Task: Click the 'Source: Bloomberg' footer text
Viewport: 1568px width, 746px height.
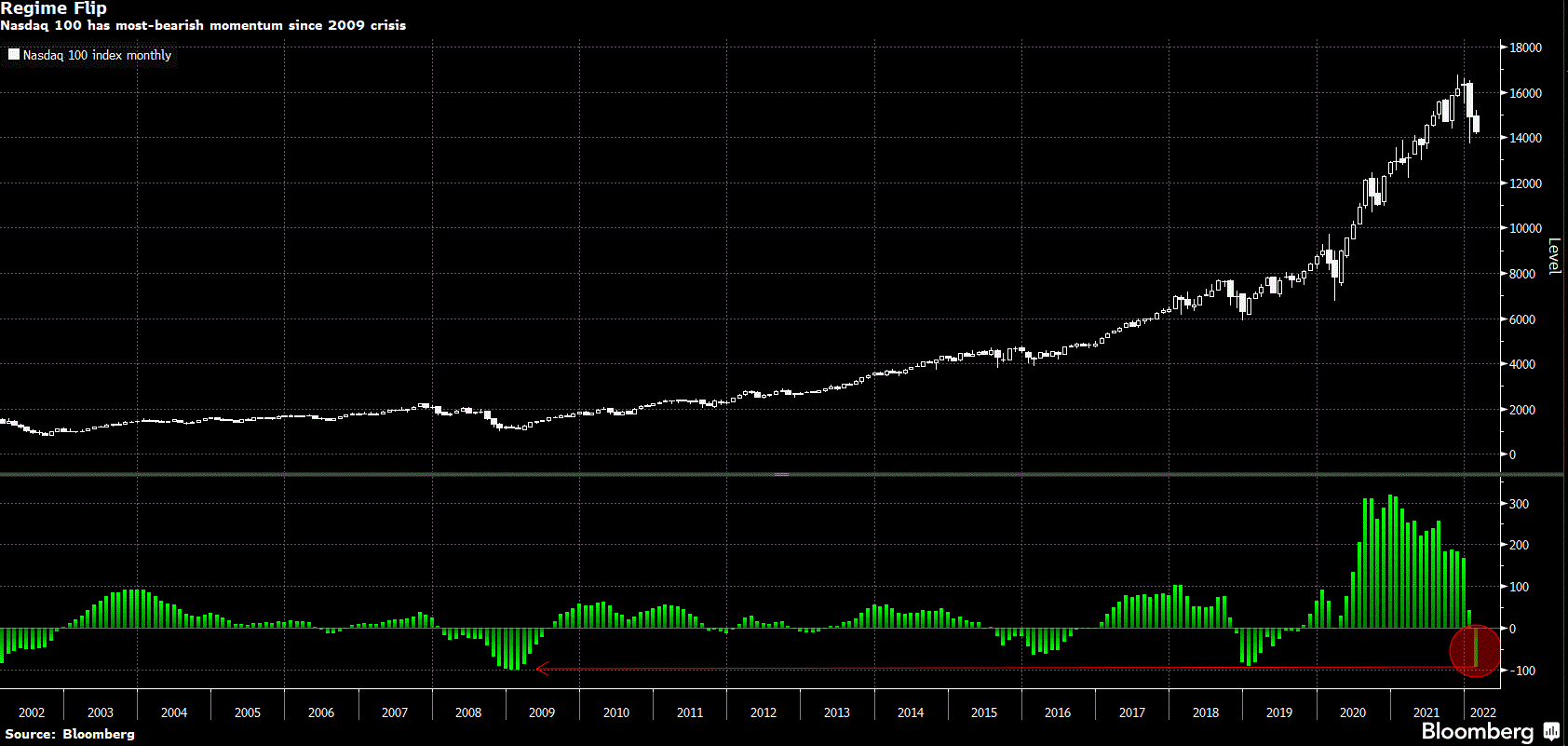Action: [70, 734]
